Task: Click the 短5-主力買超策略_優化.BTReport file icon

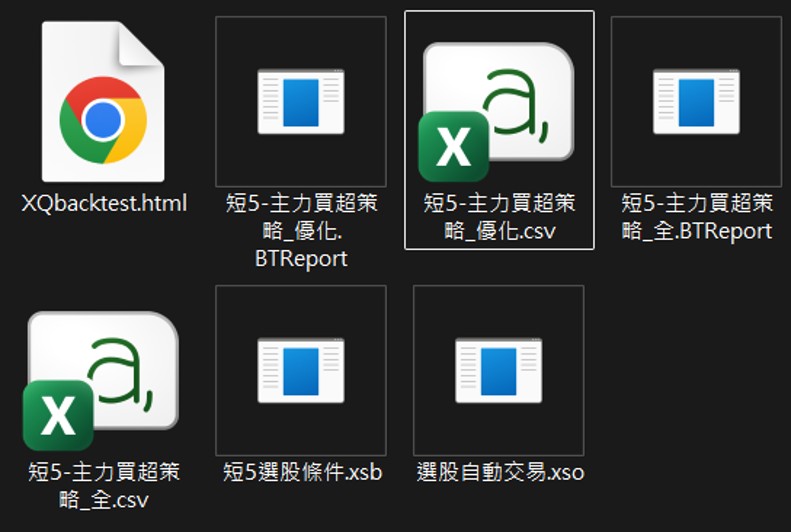Action: pyautogui.click(x=300, y=101)
